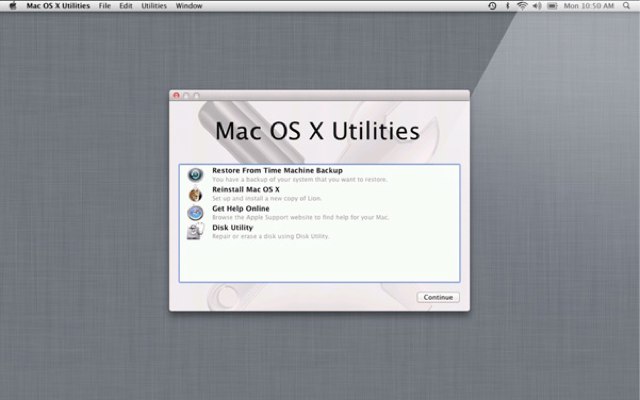Viewport: 640px width, 400px height.
Task: Click the Disk Utility icon
Action: click(194, 231)
